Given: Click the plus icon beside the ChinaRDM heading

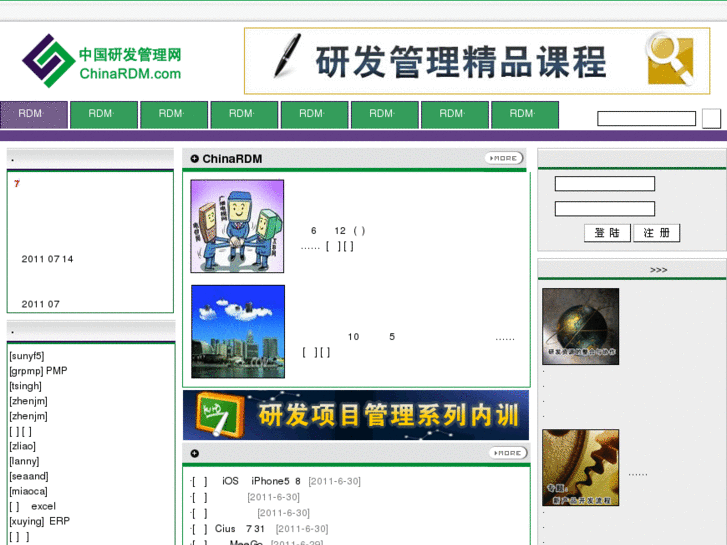Looking at the screenshot, I should [x=195, y=159].
